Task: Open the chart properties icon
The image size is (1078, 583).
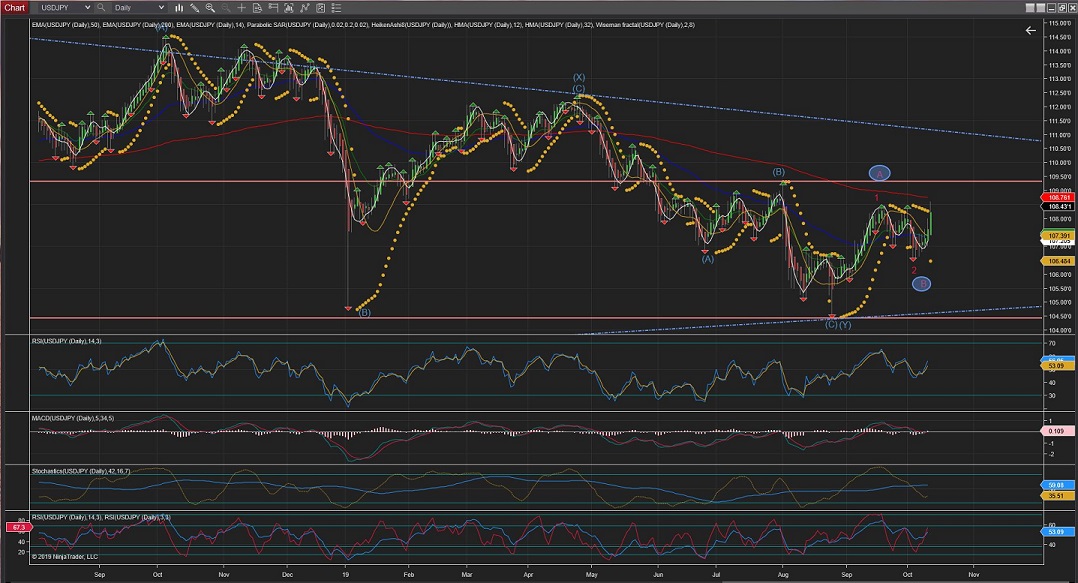Action: pyautogui.click(x=320, y=8)
